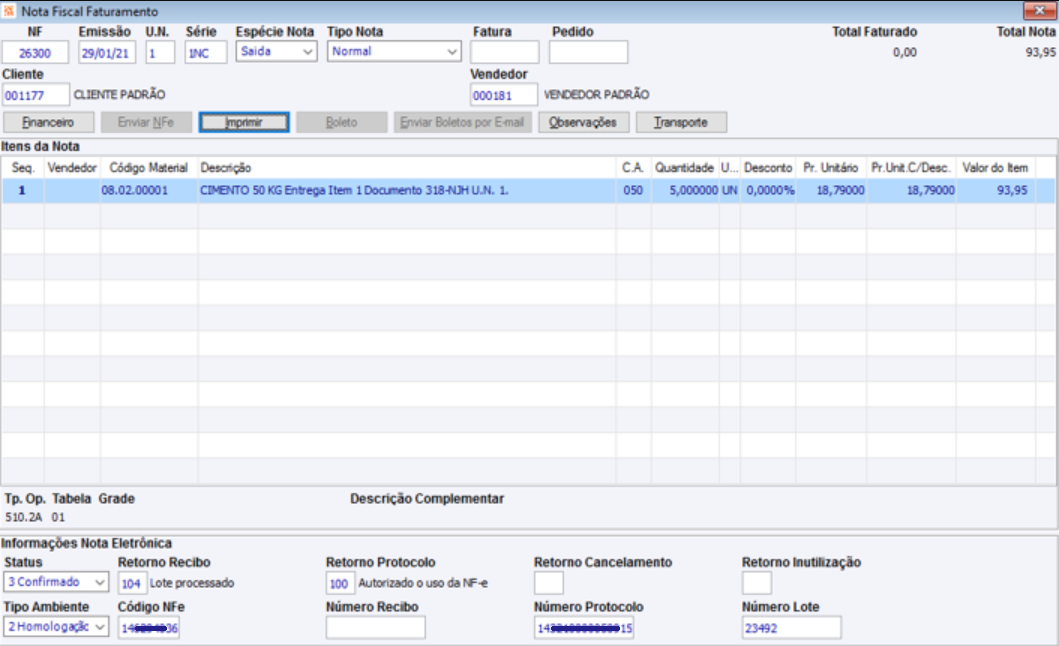Click the Transporte button
Screen dimensions: 1059x646
click(681, 122)
